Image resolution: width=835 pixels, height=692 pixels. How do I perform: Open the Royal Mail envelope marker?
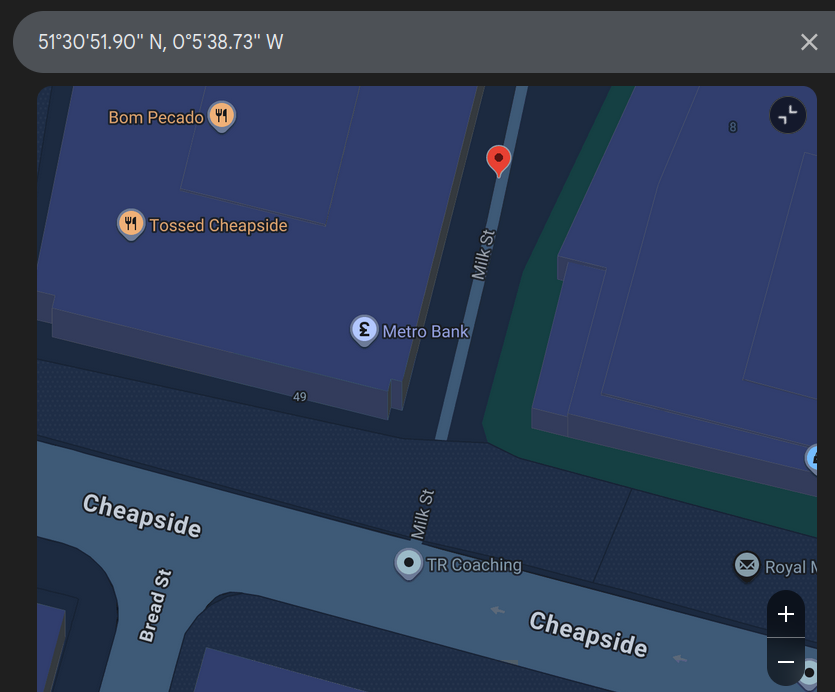(747, 565)
